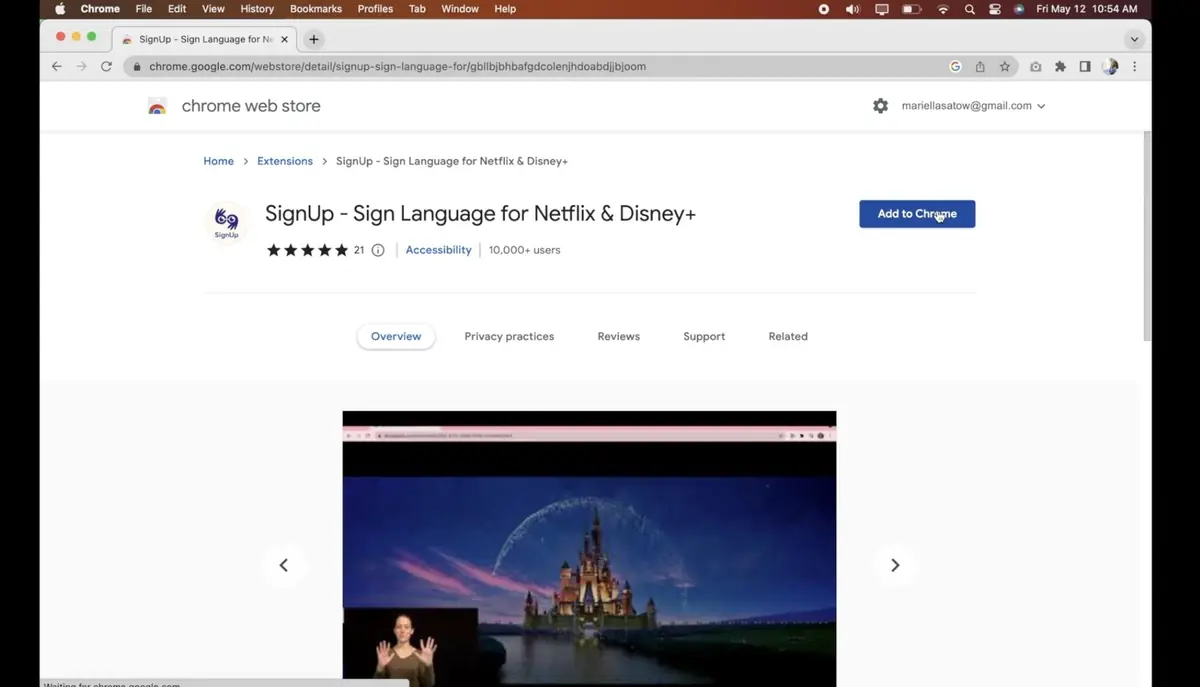Screen dimensions: 1200x687
Task: Open a new tab with the plus button
Action: tap(314, 40)
